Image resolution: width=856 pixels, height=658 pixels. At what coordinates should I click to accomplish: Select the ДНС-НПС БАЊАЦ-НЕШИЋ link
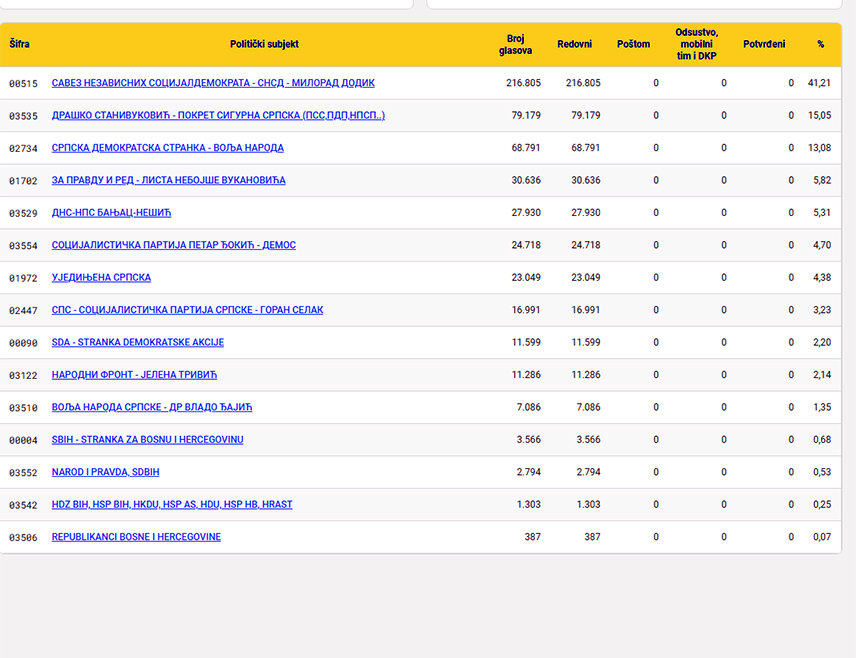click(x=111, y=212)
